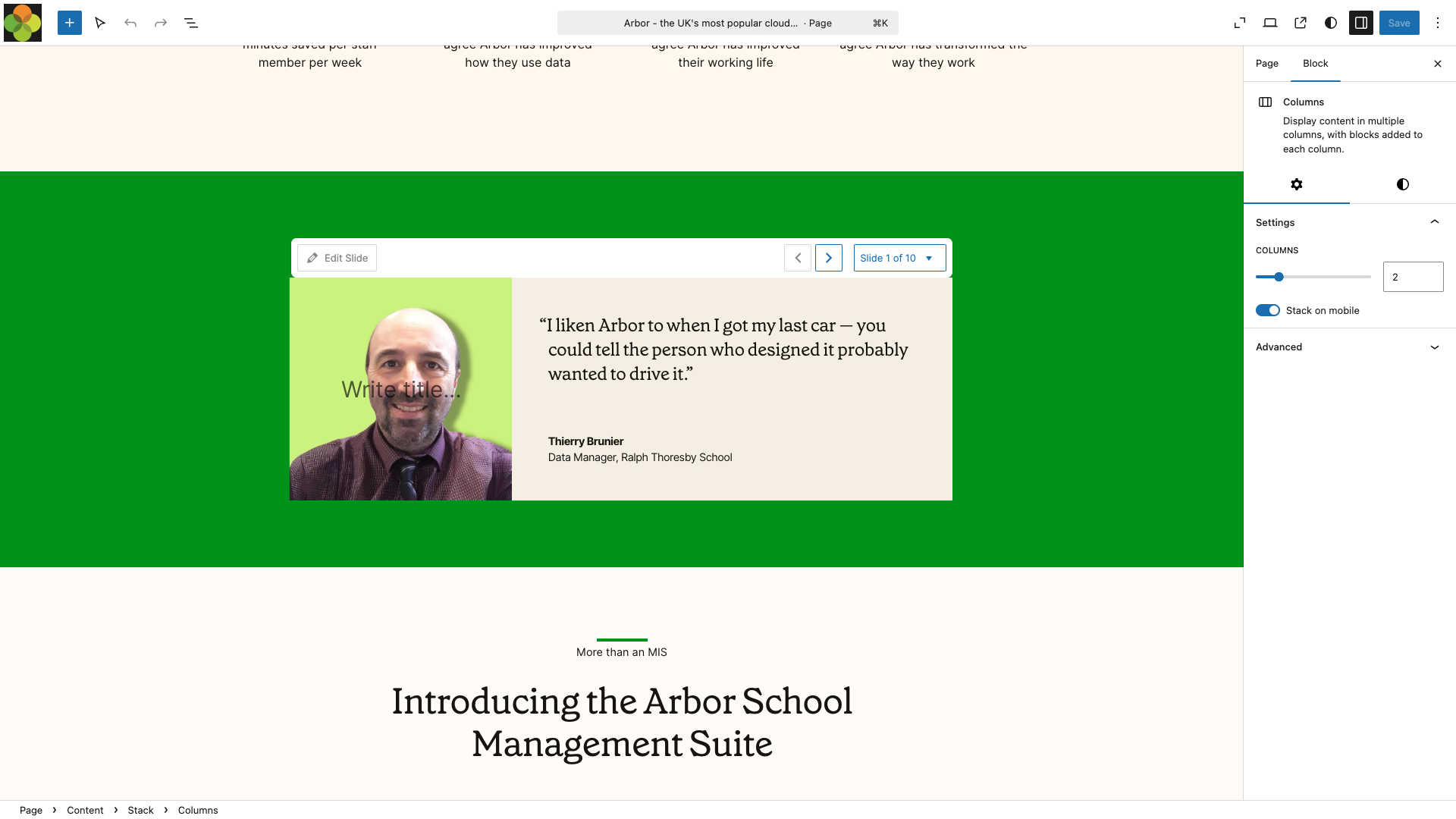1456x819 pixels.
Task: Select Stack in the breadcrumb
Action: click(x=140, y=810)
